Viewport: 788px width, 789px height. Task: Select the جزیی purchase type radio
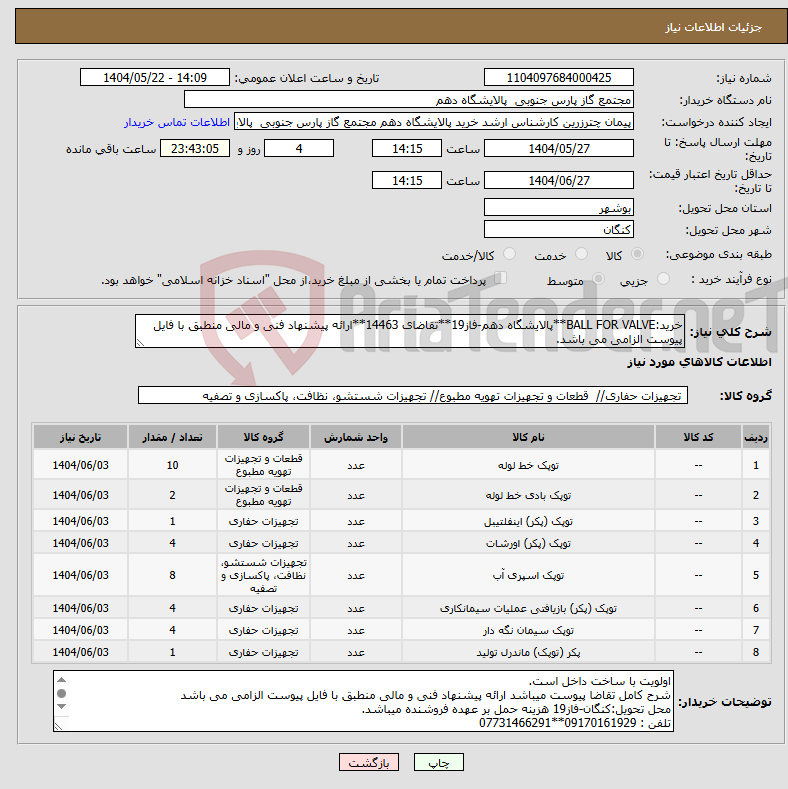[x=663, y=278]
